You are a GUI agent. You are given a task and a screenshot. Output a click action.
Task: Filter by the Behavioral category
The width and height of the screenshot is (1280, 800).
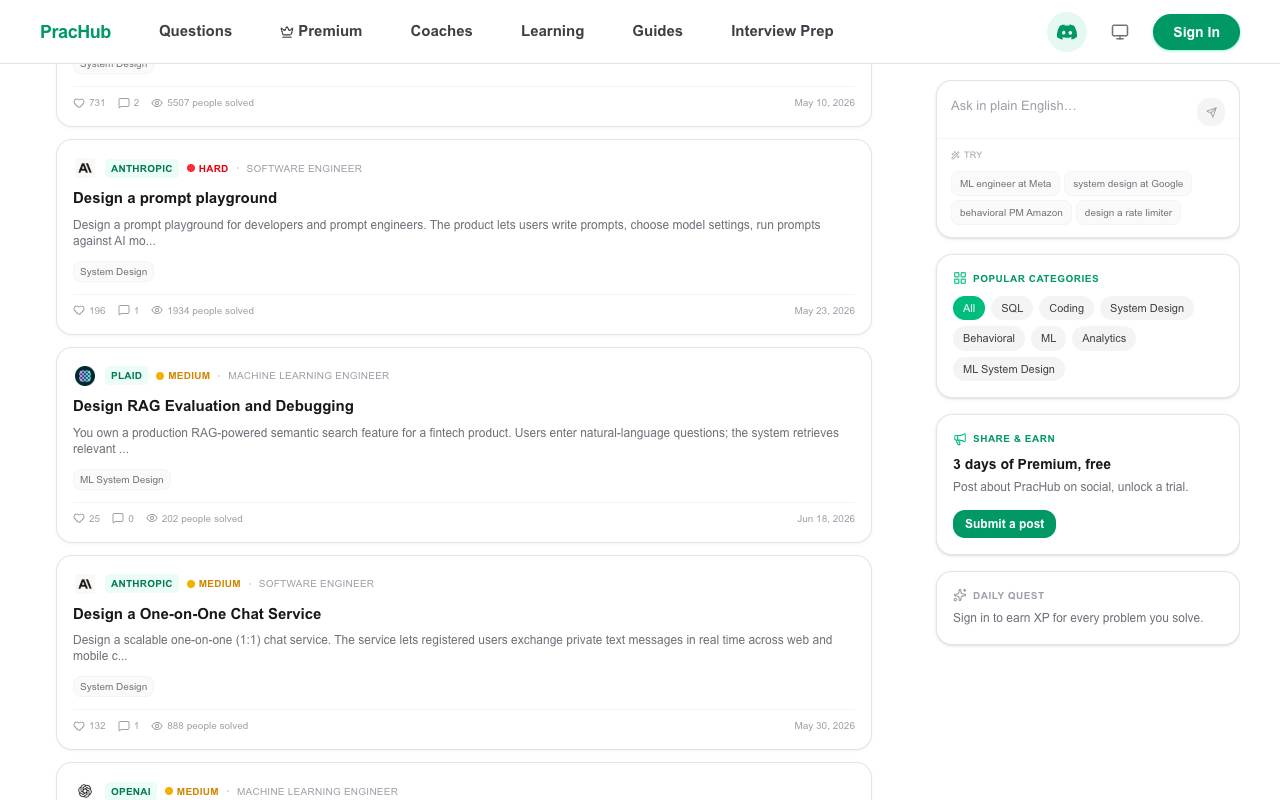point(989,338)
